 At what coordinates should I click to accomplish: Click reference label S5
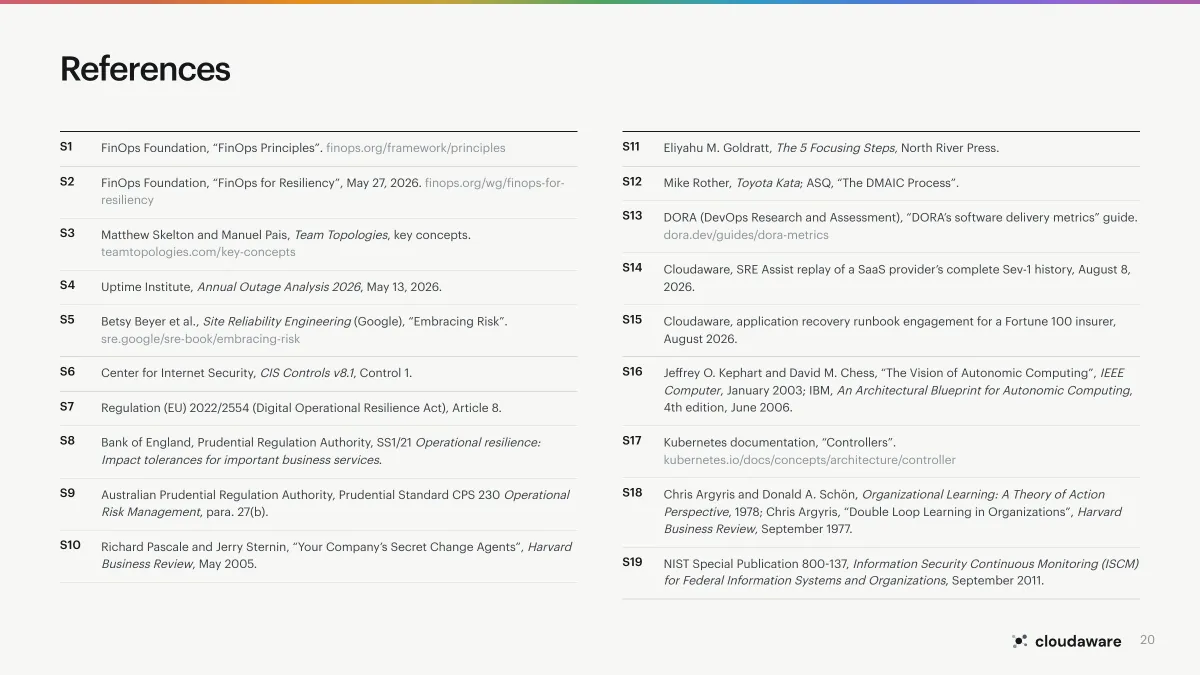click(x=67, y=320)
